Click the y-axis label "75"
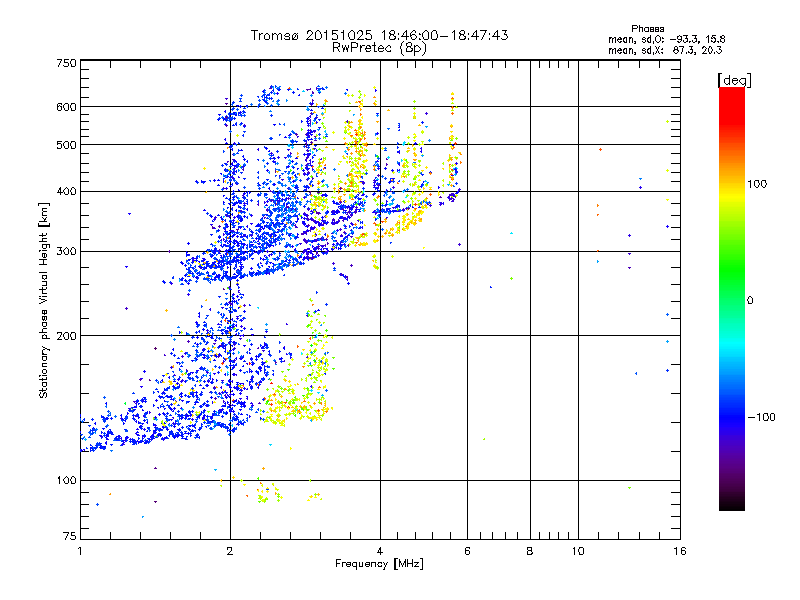This screenshot has width=800, height=600. [x=70, y=536]
